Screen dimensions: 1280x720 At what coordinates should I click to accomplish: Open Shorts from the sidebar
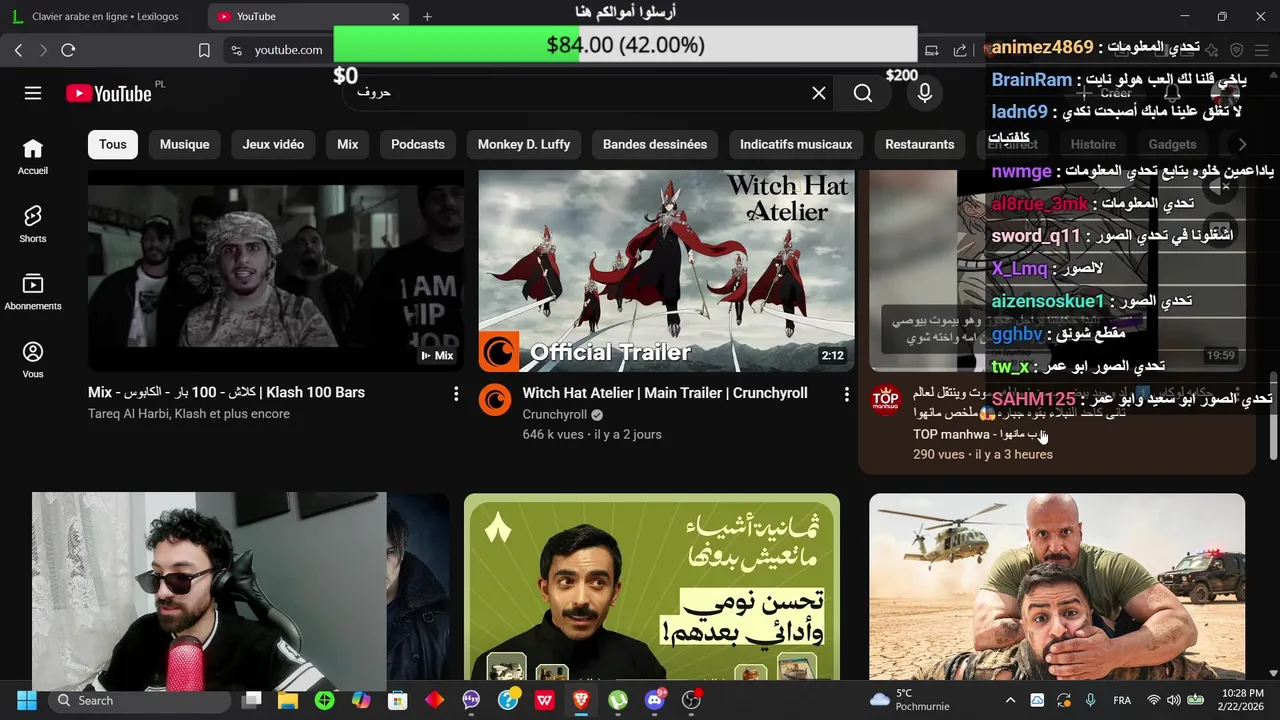pos(33,224)
